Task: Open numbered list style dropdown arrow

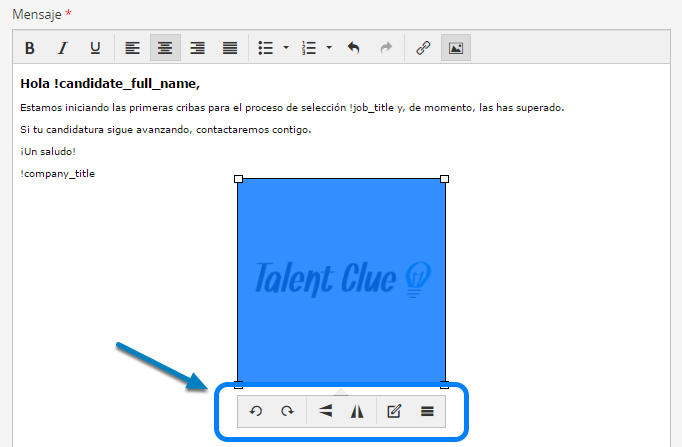Action: [329, 48]
